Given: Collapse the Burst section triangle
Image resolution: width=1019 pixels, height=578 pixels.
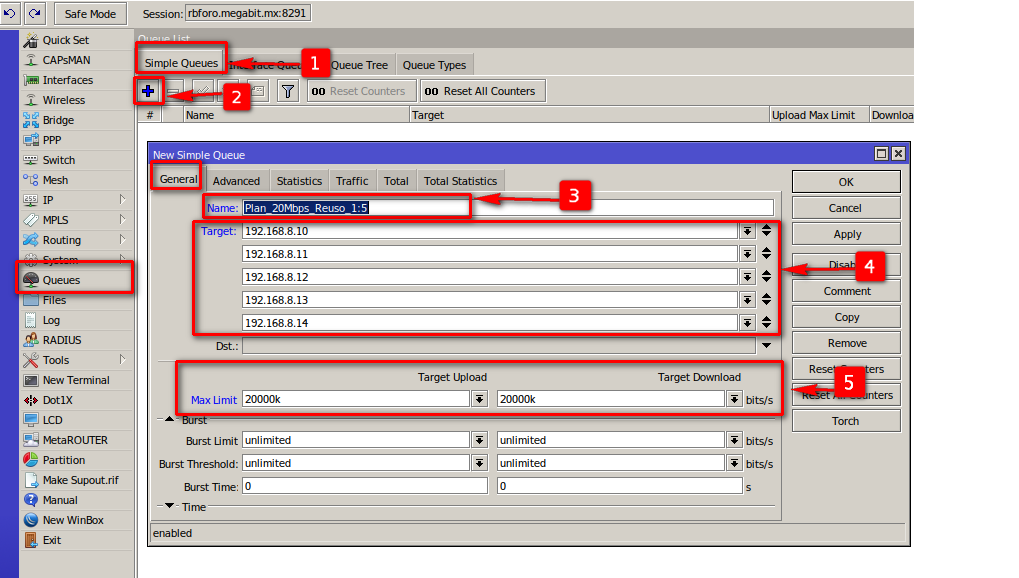Looking at the screenshot, I should point(169,420).
